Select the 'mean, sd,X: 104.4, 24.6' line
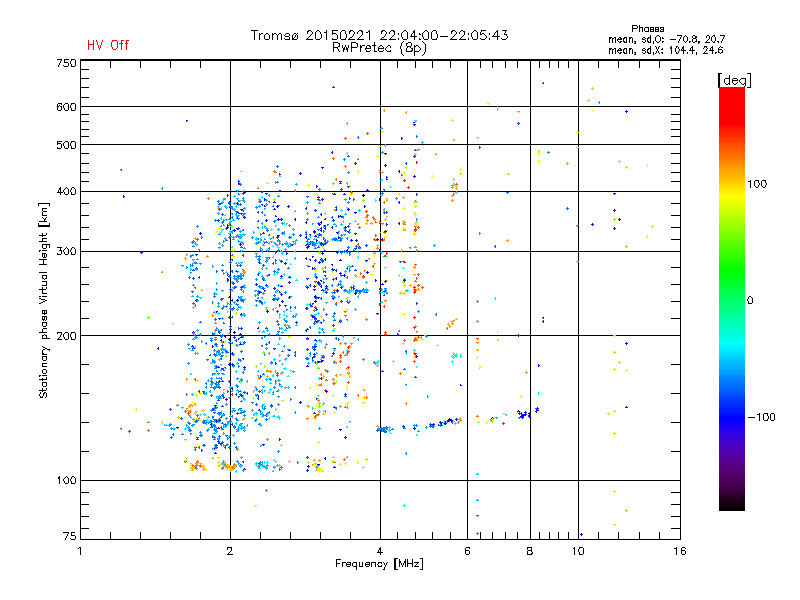Viewport: 800px width, 600px height. [x=665, y=50]
